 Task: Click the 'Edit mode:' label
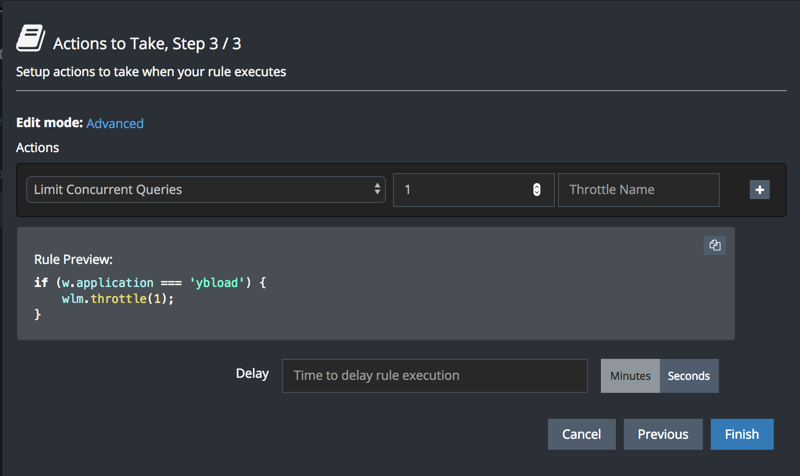(x=49, y=123)
